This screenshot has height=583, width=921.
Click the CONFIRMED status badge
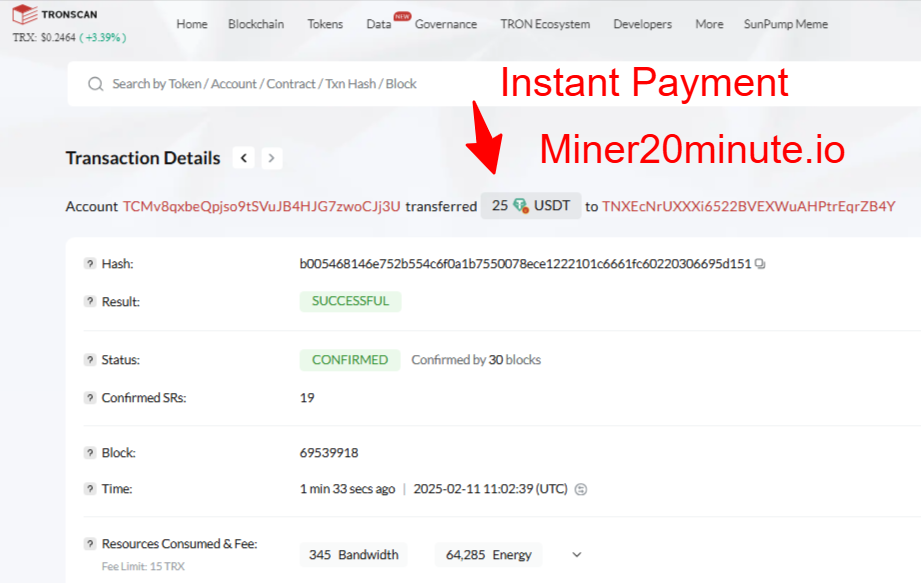(x=350, y=360)
